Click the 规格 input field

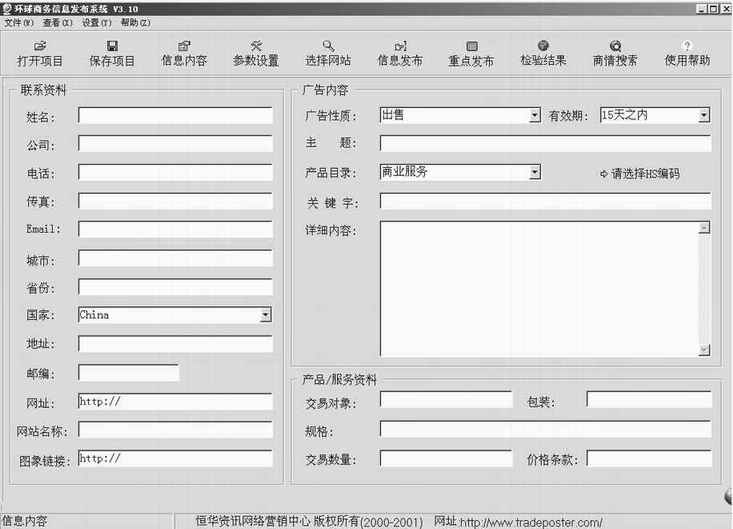coord(546,429)
